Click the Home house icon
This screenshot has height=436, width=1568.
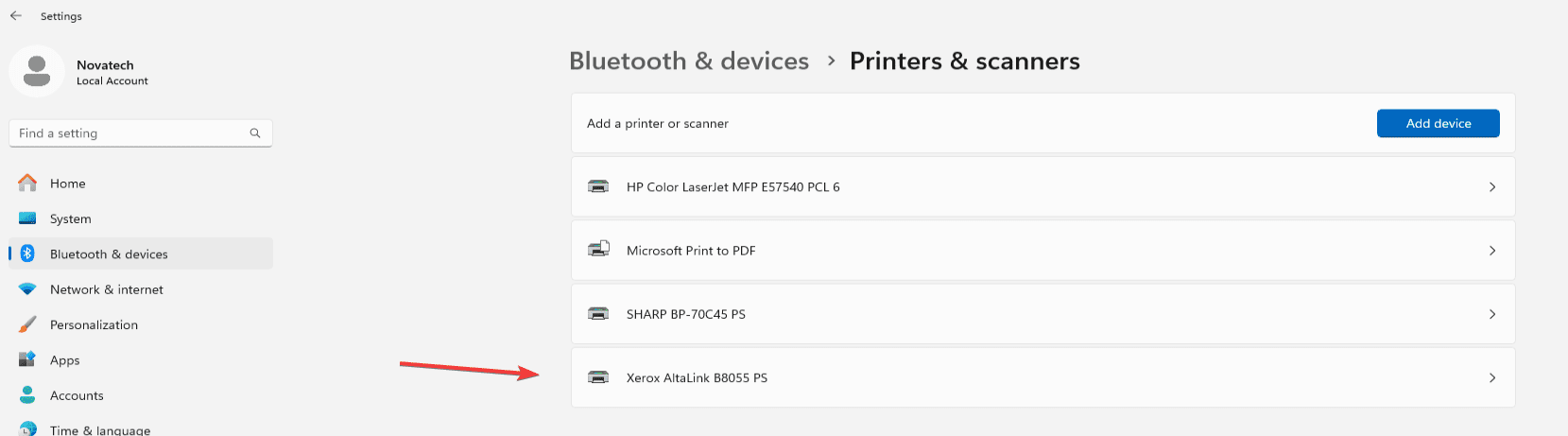point(27,183)
